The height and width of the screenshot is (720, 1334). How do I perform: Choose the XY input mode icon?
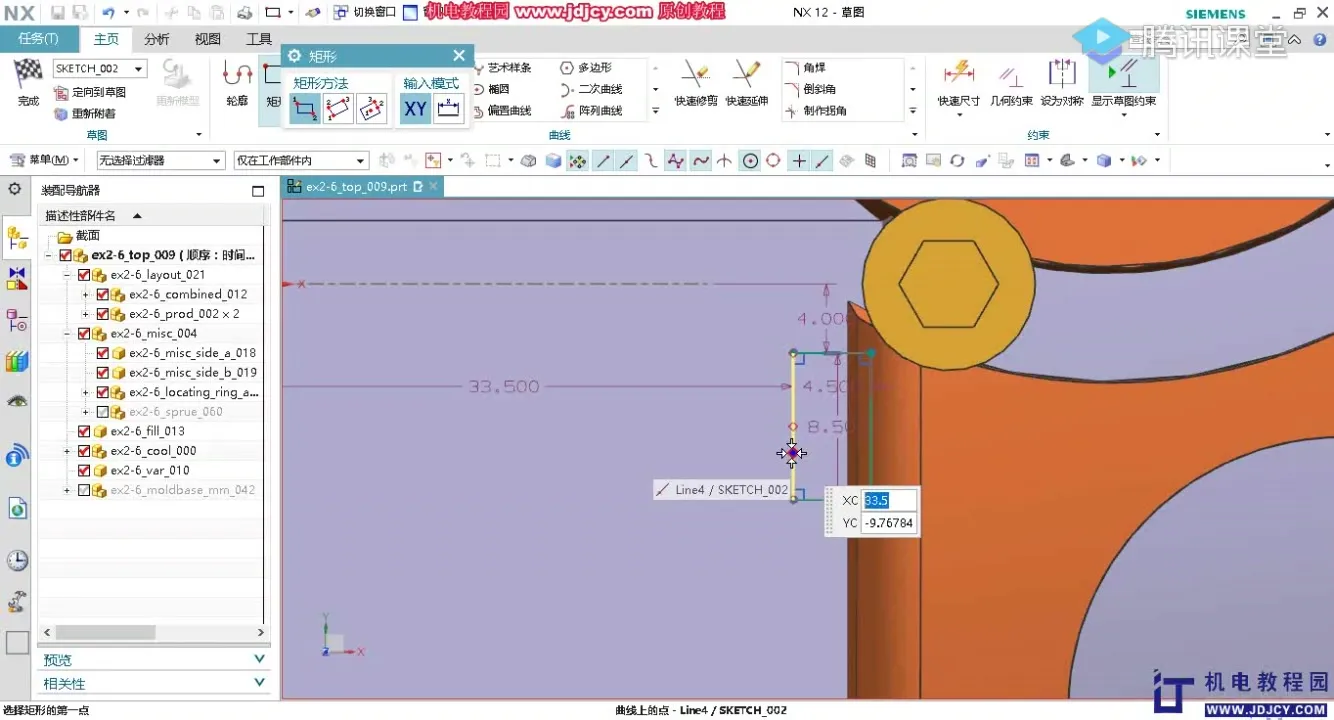(x=415, y=109)
